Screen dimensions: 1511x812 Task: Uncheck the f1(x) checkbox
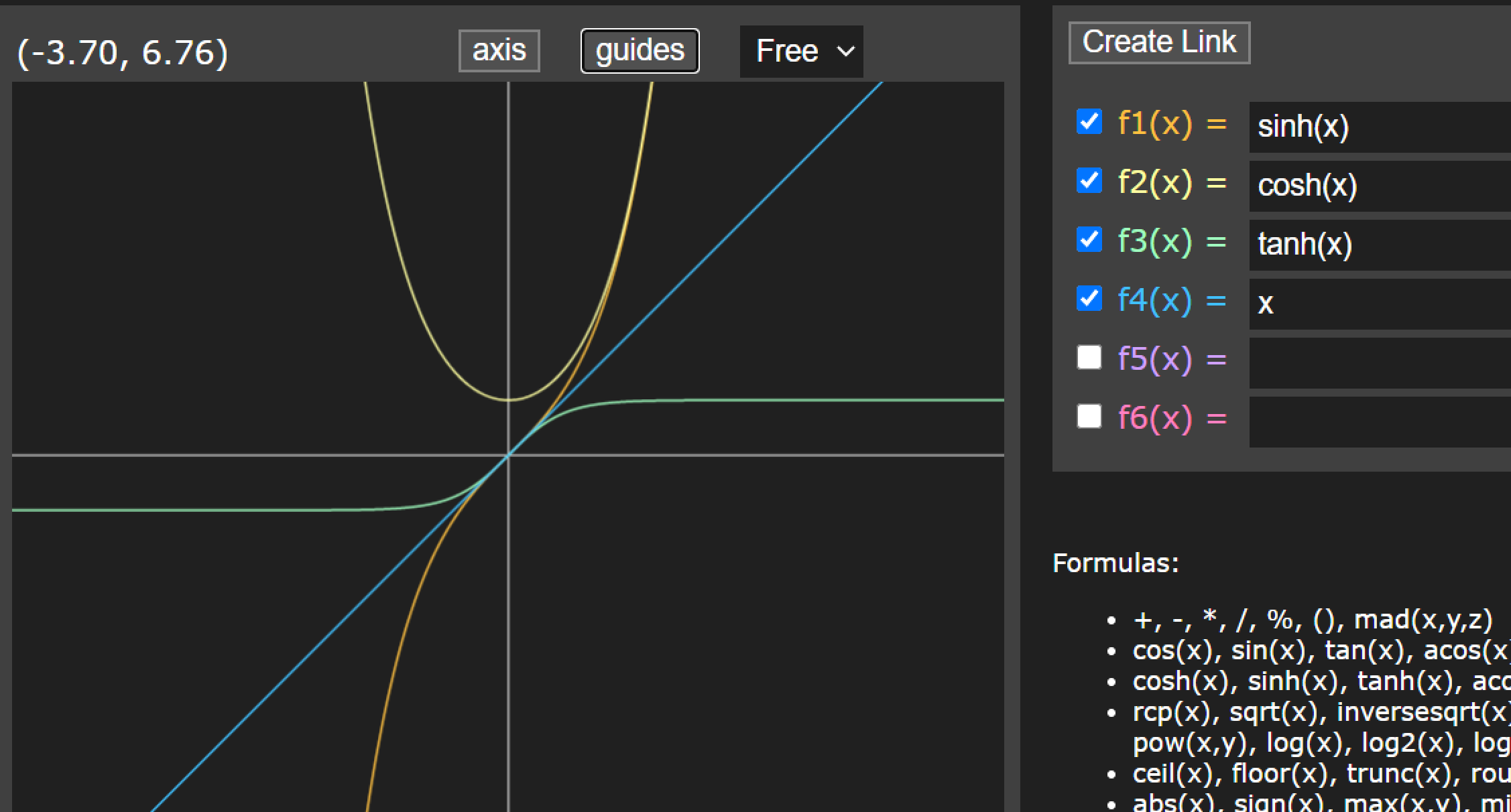click(x=1089, y=122)
